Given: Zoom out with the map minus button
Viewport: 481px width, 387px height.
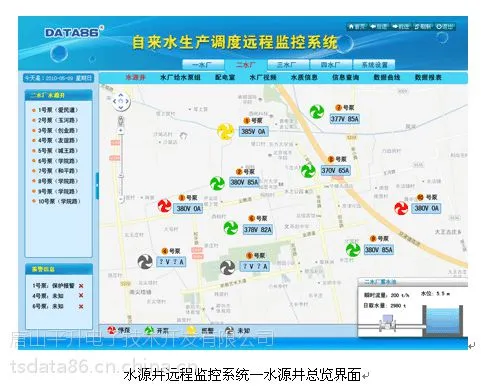Looking at the screenshot, I should (x=121, y=199).
